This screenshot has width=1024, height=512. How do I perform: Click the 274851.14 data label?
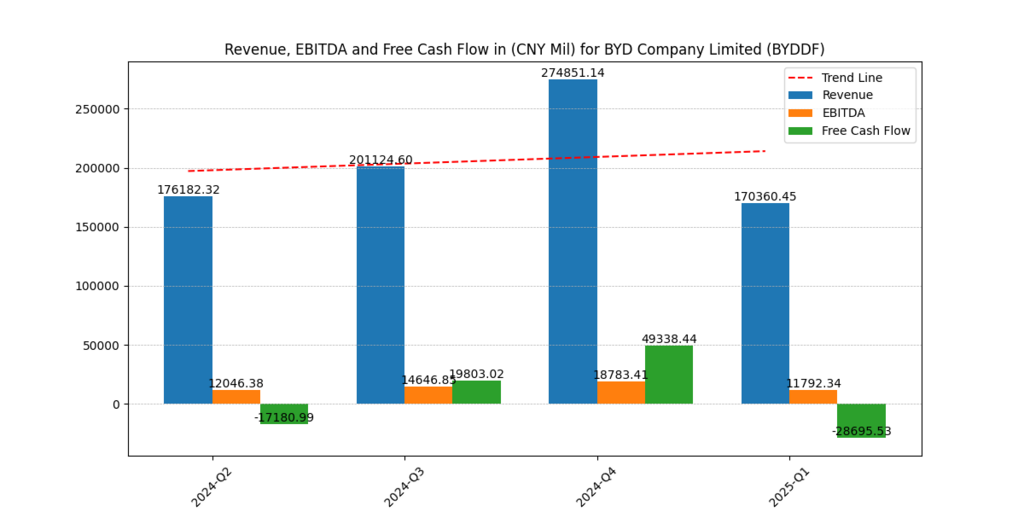pos(573,73)
